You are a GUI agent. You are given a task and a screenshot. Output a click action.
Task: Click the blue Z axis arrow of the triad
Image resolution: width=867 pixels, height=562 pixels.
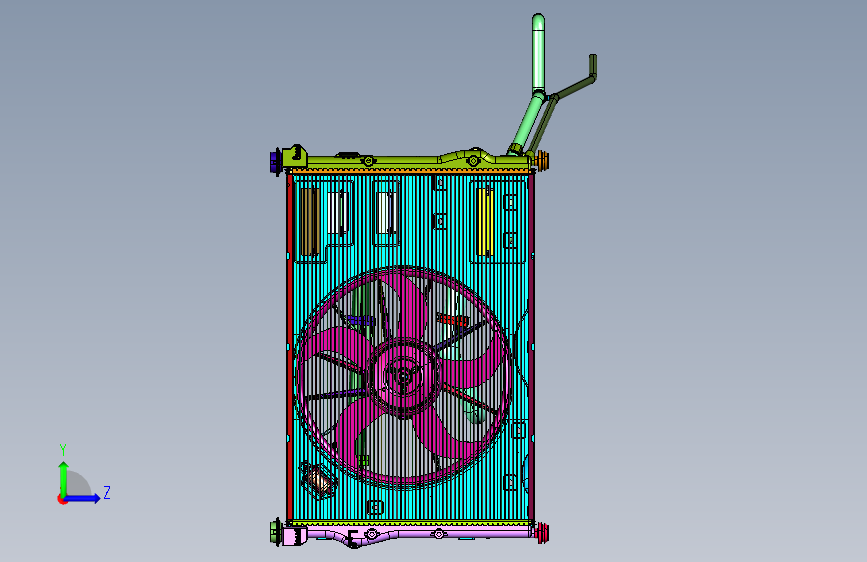coord(83,498)
